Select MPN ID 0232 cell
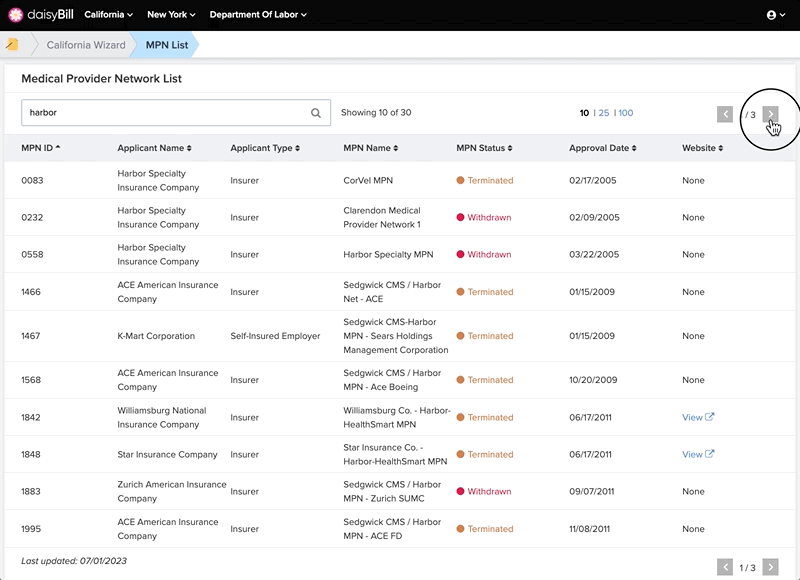This screenshot has width=800, height=580. [x=32, y=217]
